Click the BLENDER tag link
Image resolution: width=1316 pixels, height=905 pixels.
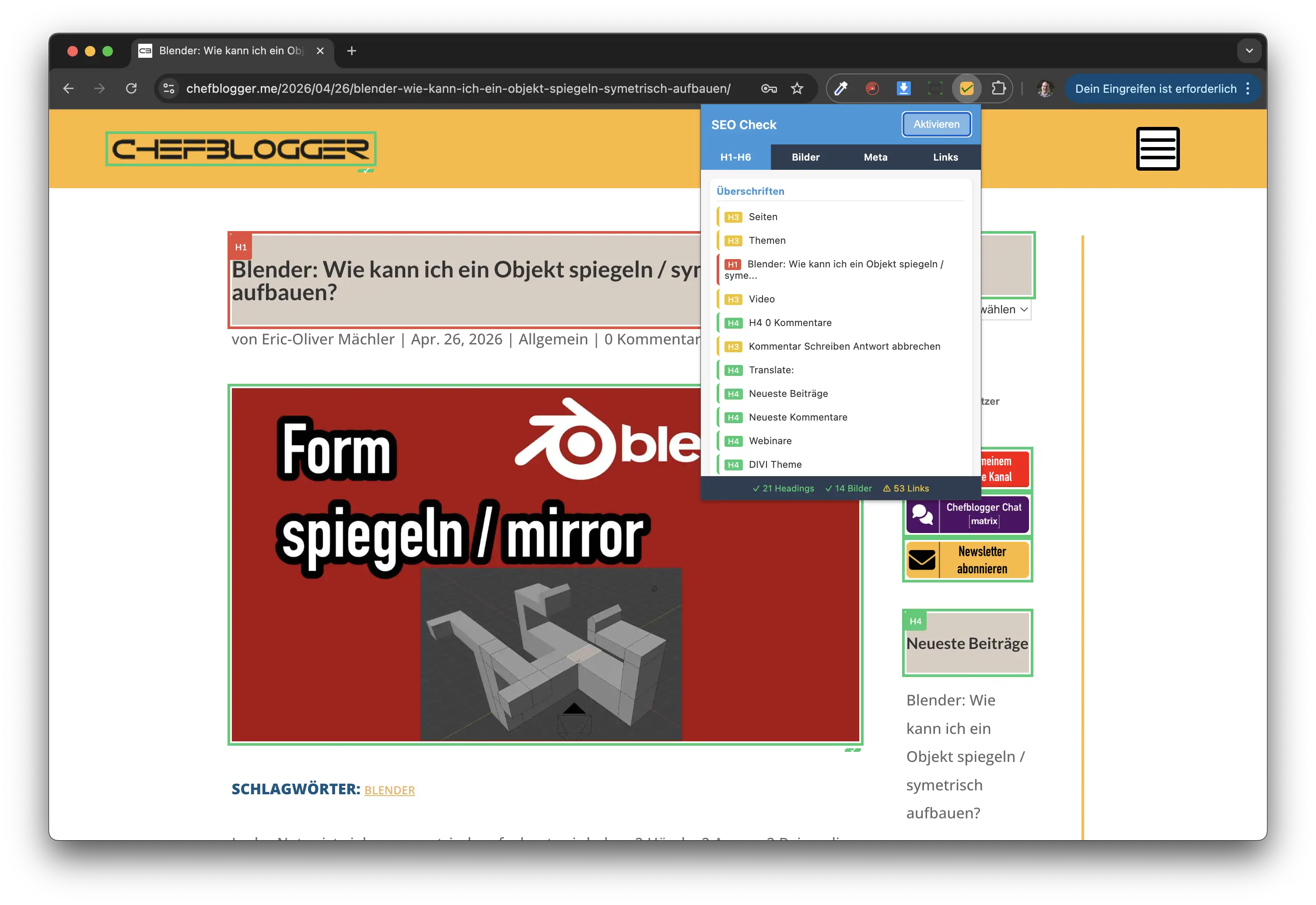[389, 790]
